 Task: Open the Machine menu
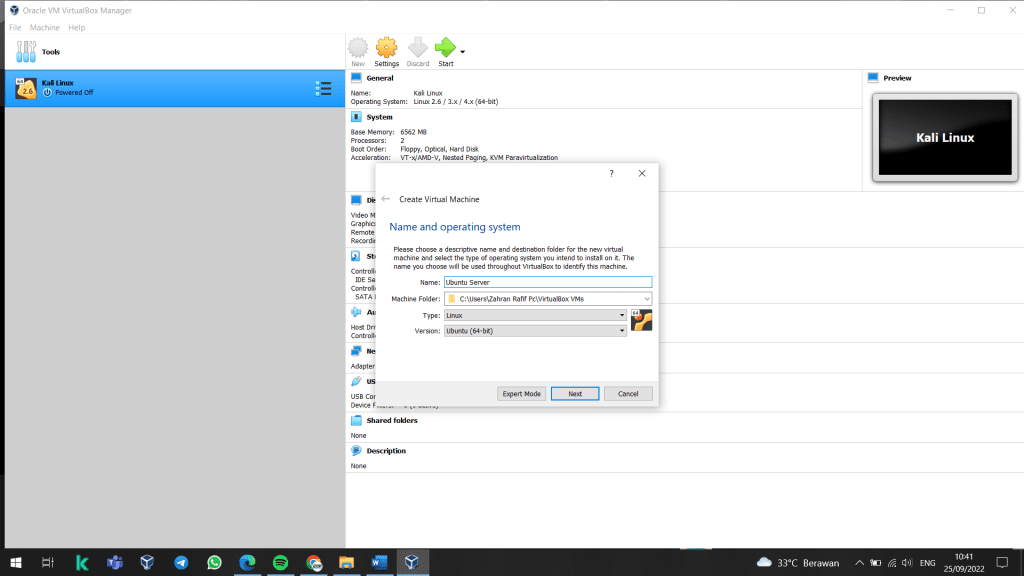(44, 27)
